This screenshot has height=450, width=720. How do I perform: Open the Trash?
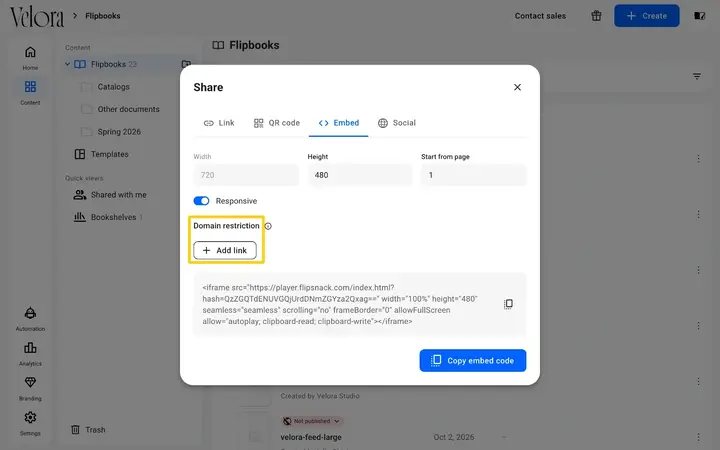88,430
